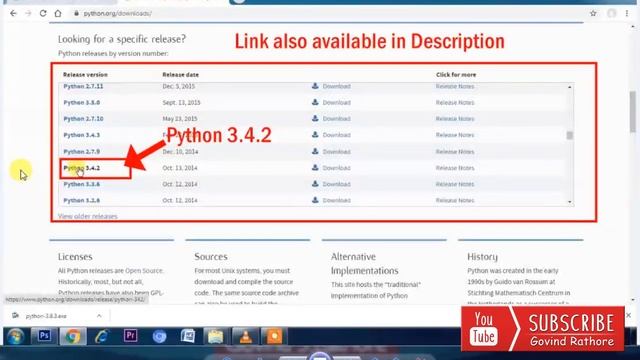Open Release Notes for Python 3.5.0

(x=455, y=102)
